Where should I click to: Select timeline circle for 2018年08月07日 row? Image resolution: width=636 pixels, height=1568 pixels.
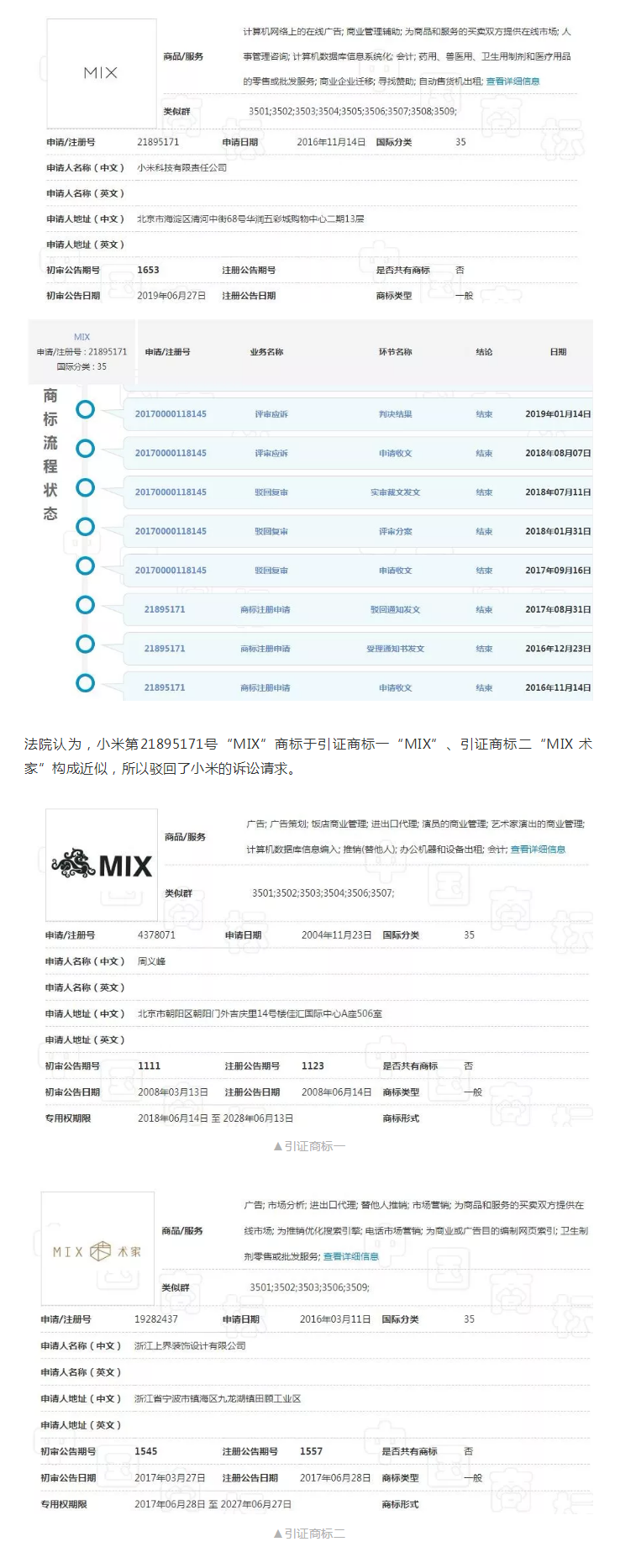click(85, 449)
